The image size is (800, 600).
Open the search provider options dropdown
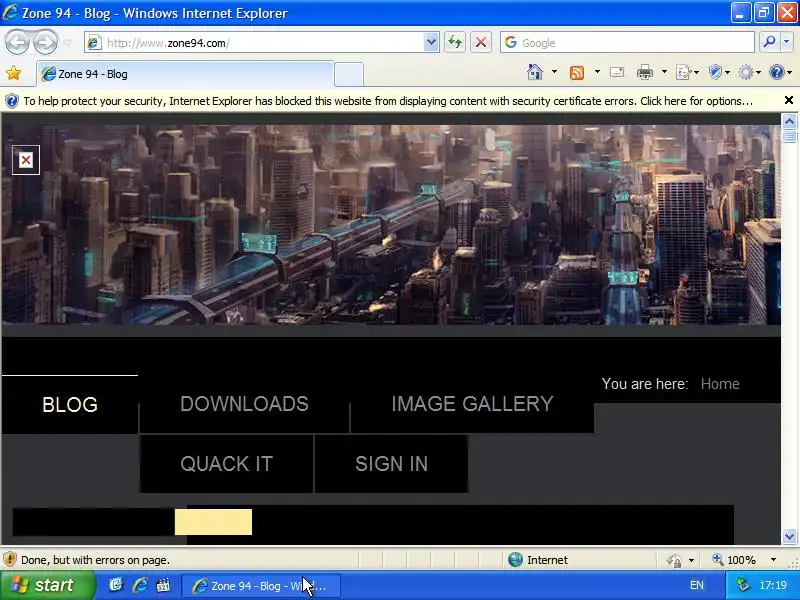click(787, 42)
